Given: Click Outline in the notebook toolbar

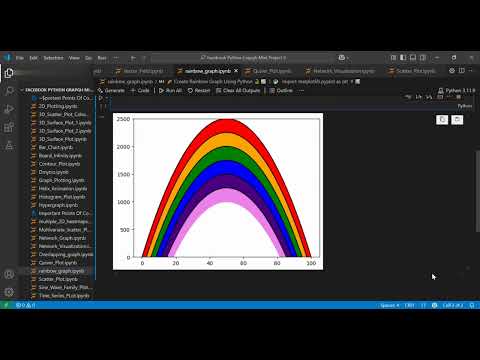Looking at the screenshot, I should tap(281, 90).
